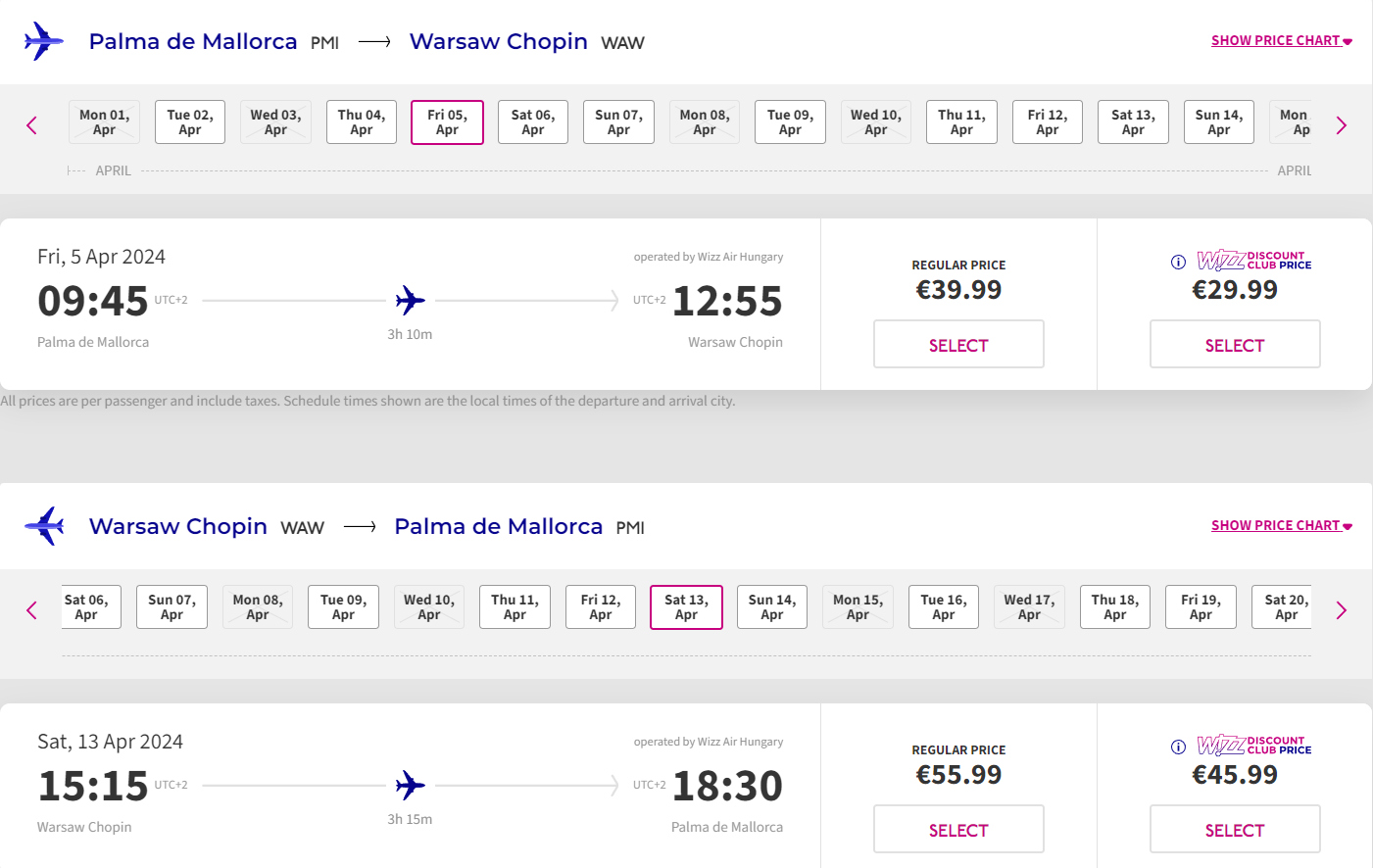1373x868 pixels.
Task: Select regular price €55.99 return fare
Action: (x=958, y=830)
